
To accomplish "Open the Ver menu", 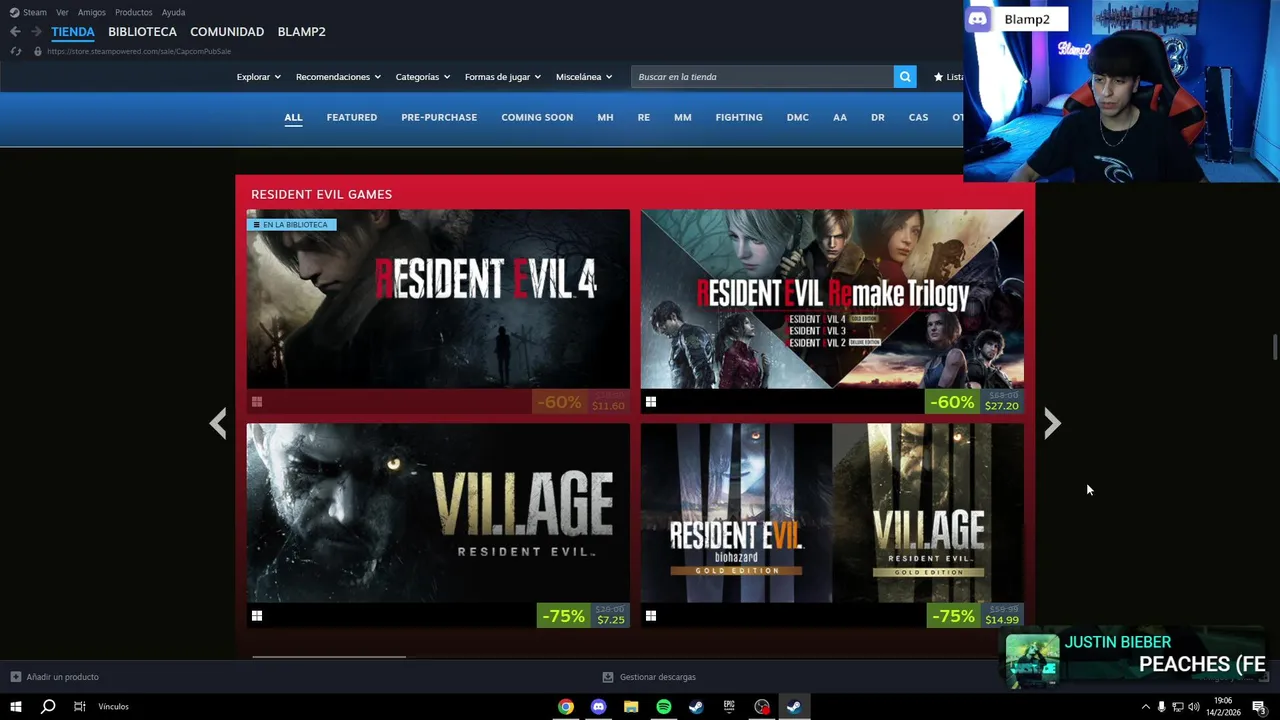I will pos(62,12).
